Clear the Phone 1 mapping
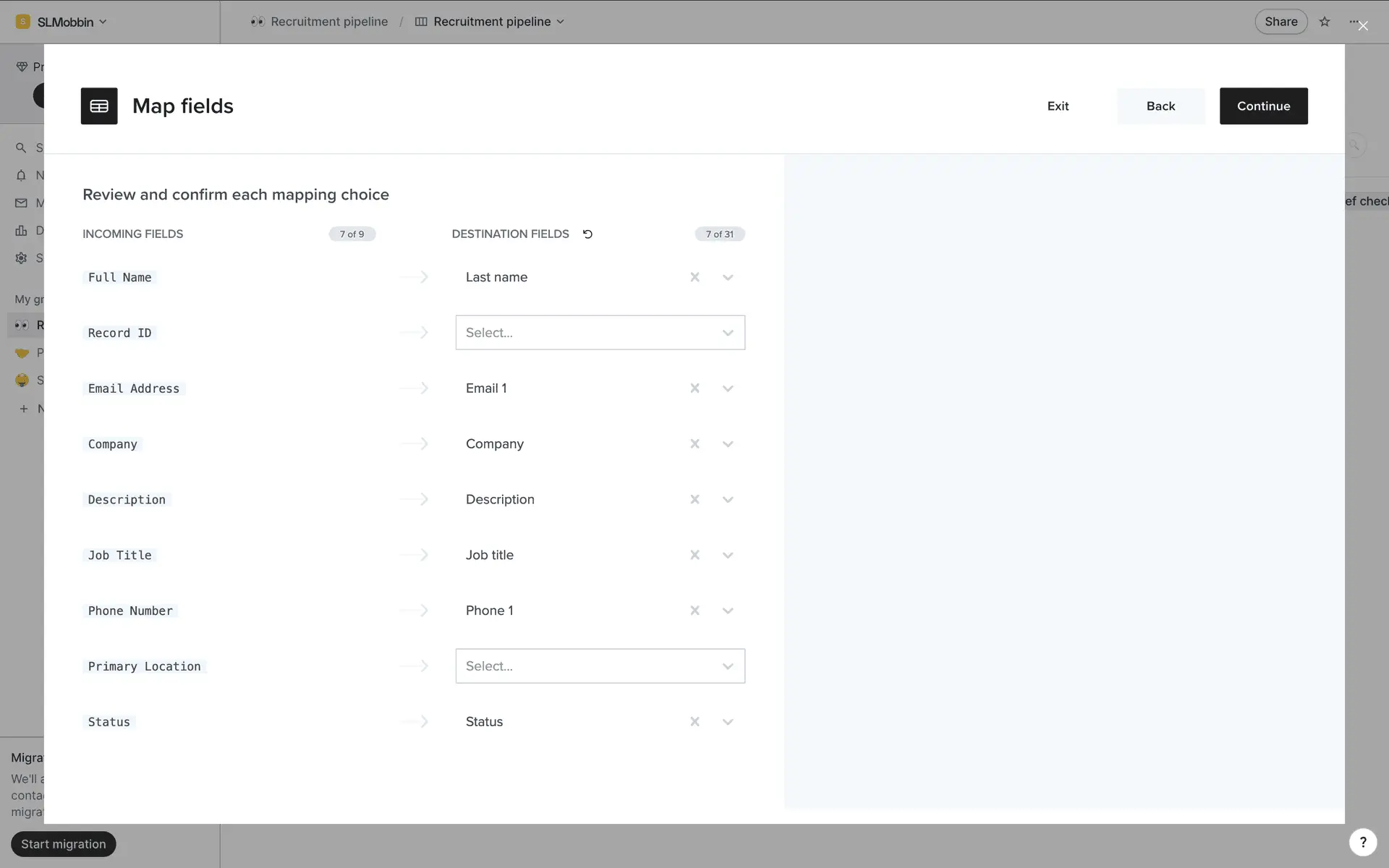This screenshot has width=1389, height=868. pyautogui.click(x=694, y=610)
